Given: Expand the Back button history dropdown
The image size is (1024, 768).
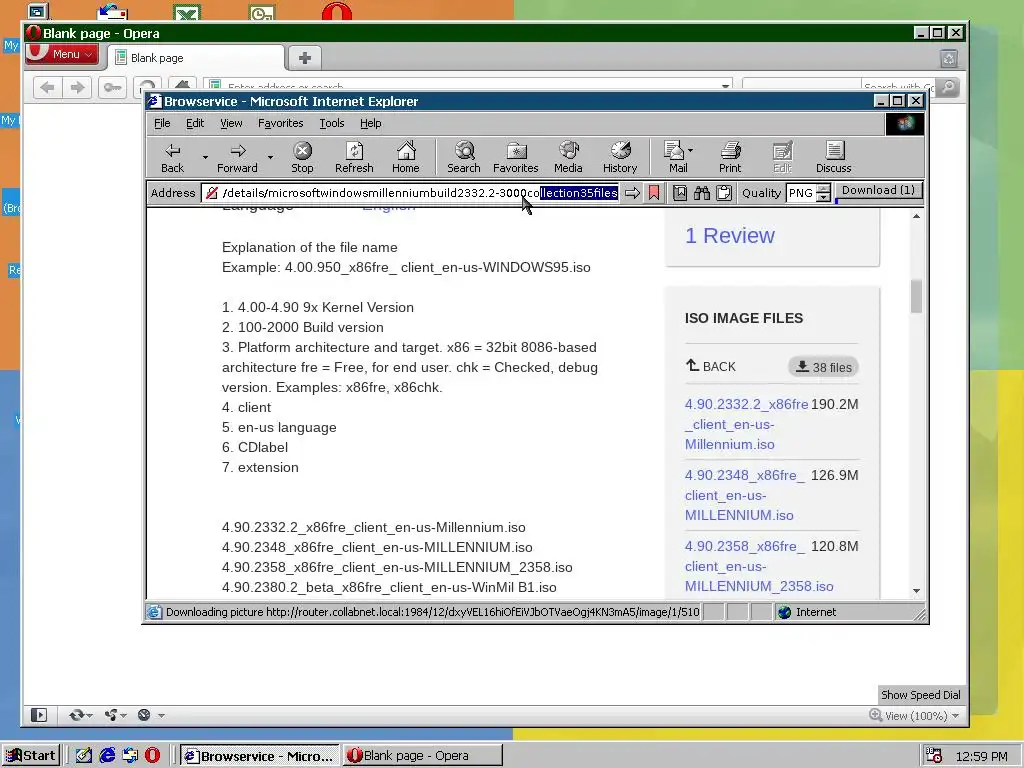Looking at the screenshot, I should (x=205, y=157).
